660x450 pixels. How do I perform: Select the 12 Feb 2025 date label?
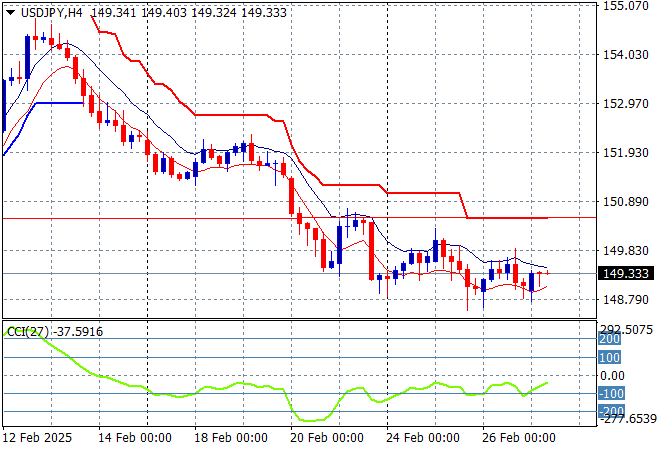[37, 438]
